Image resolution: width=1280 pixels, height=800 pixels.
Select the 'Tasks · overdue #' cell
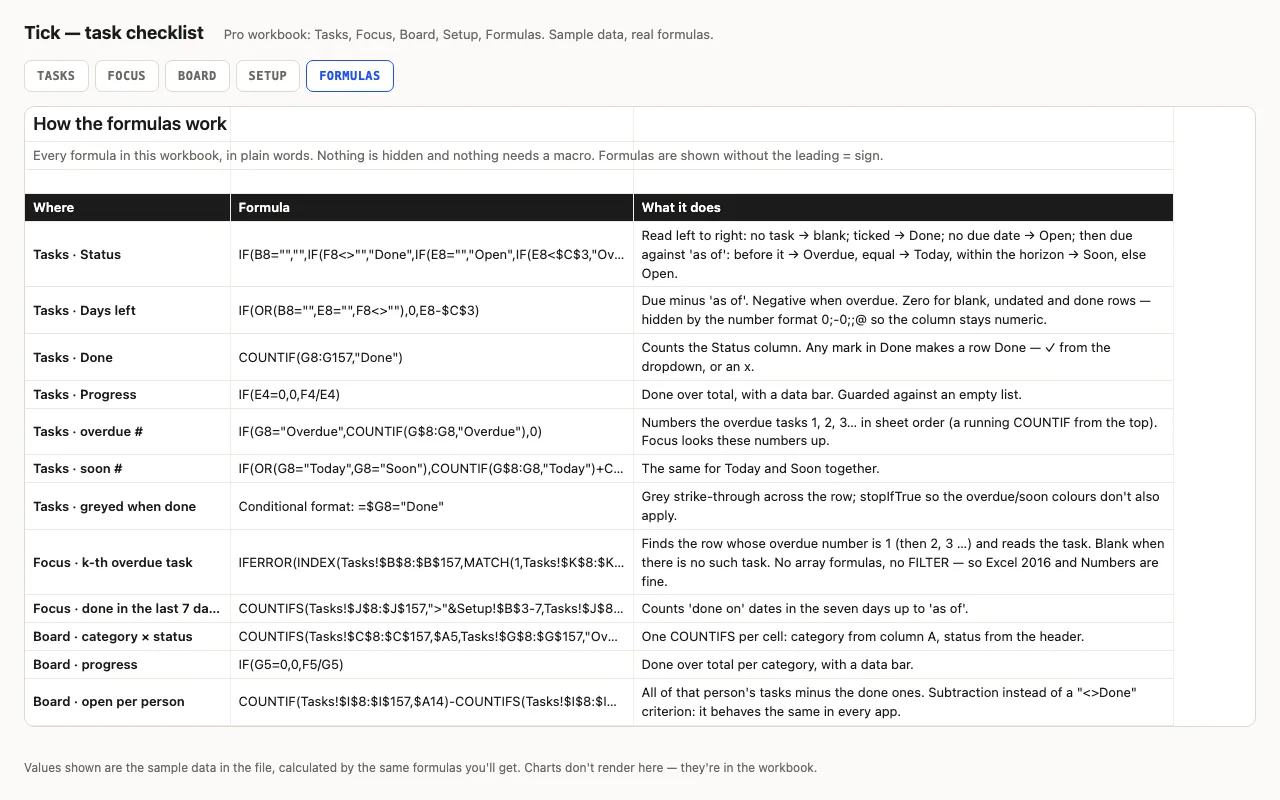(128, 431)
